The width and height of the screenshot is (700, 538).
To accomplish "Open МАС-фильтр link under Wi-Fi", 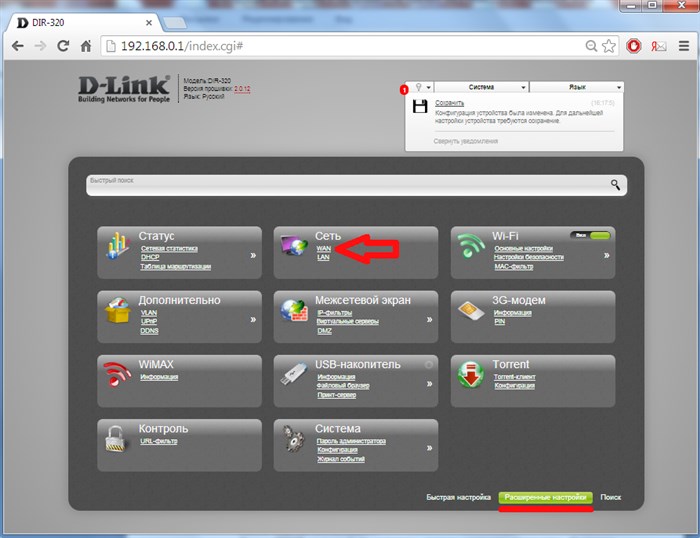I will pos(514,267).
